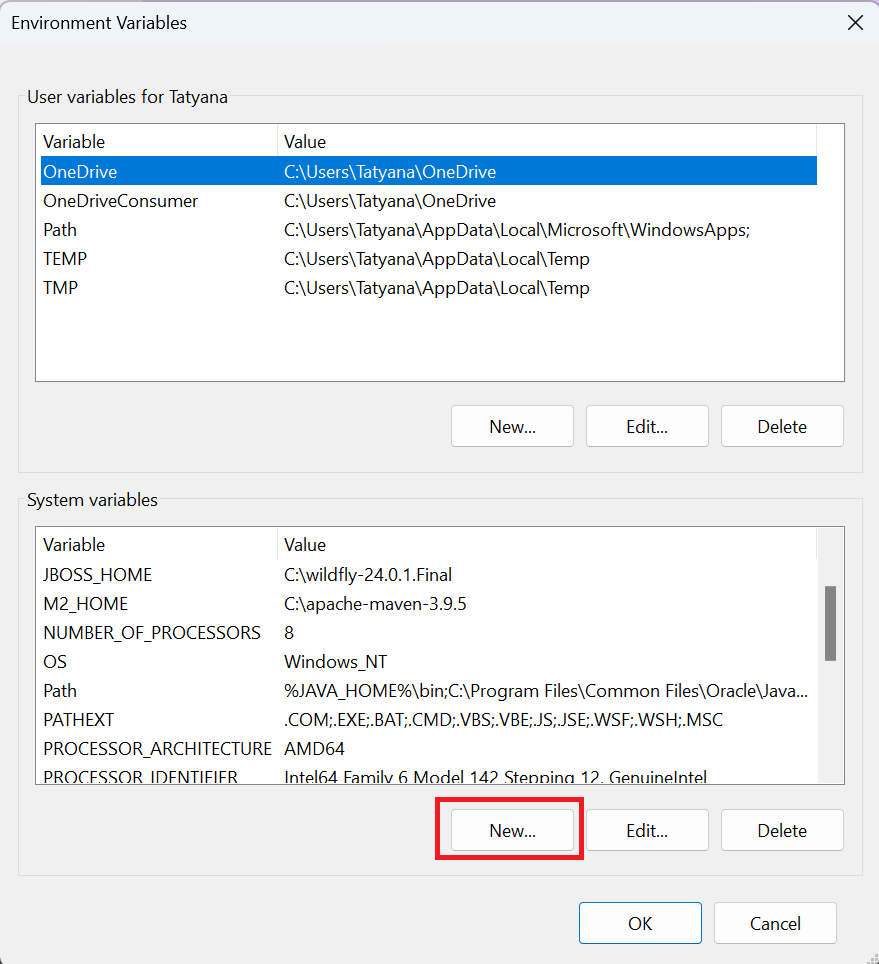Confirm changes with the OK button
Viewport: 879px width, 964px height.
coord(640,922)
